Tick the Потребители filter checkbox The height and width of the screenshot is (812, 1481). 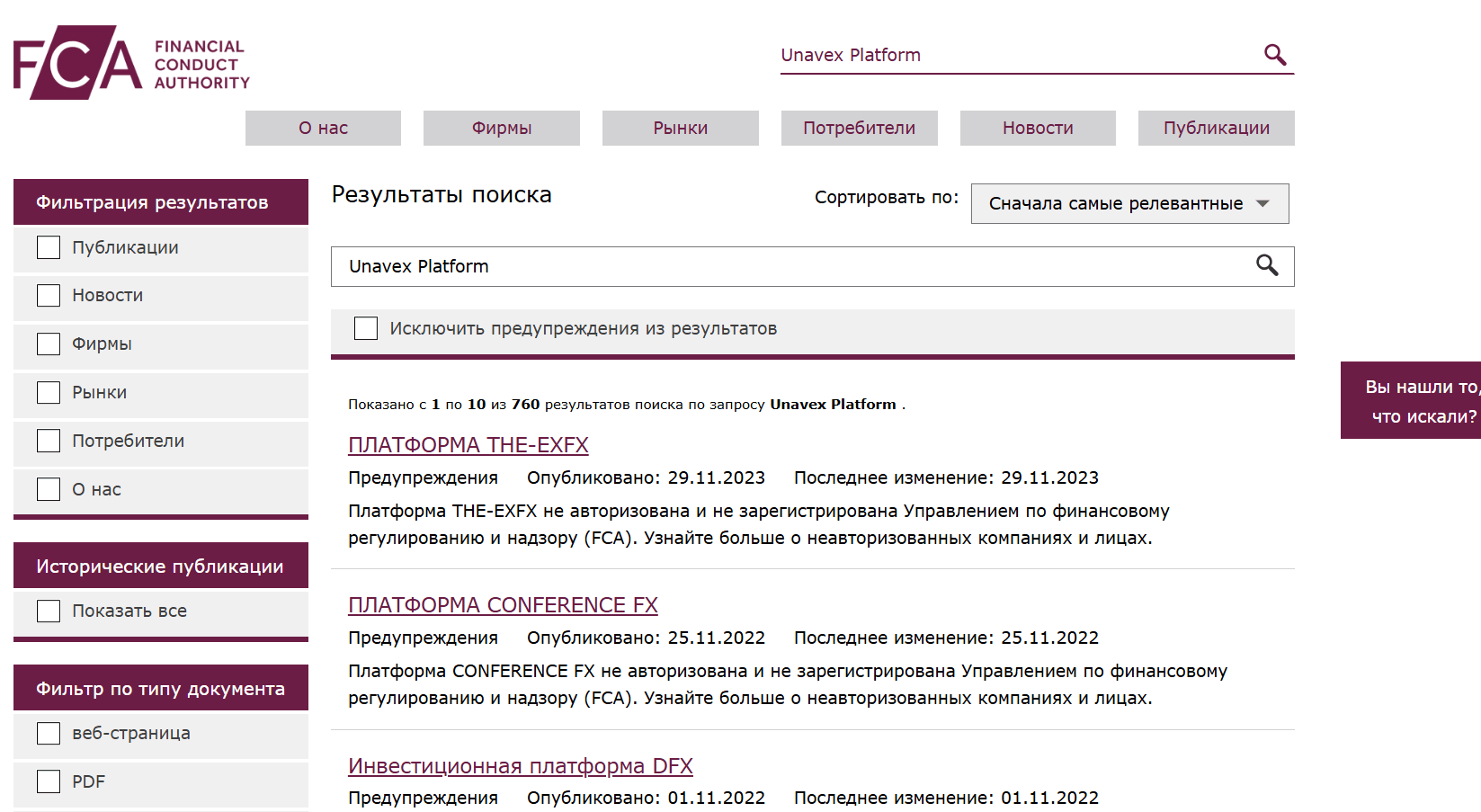pyautogui.click(x=49, y=441)
